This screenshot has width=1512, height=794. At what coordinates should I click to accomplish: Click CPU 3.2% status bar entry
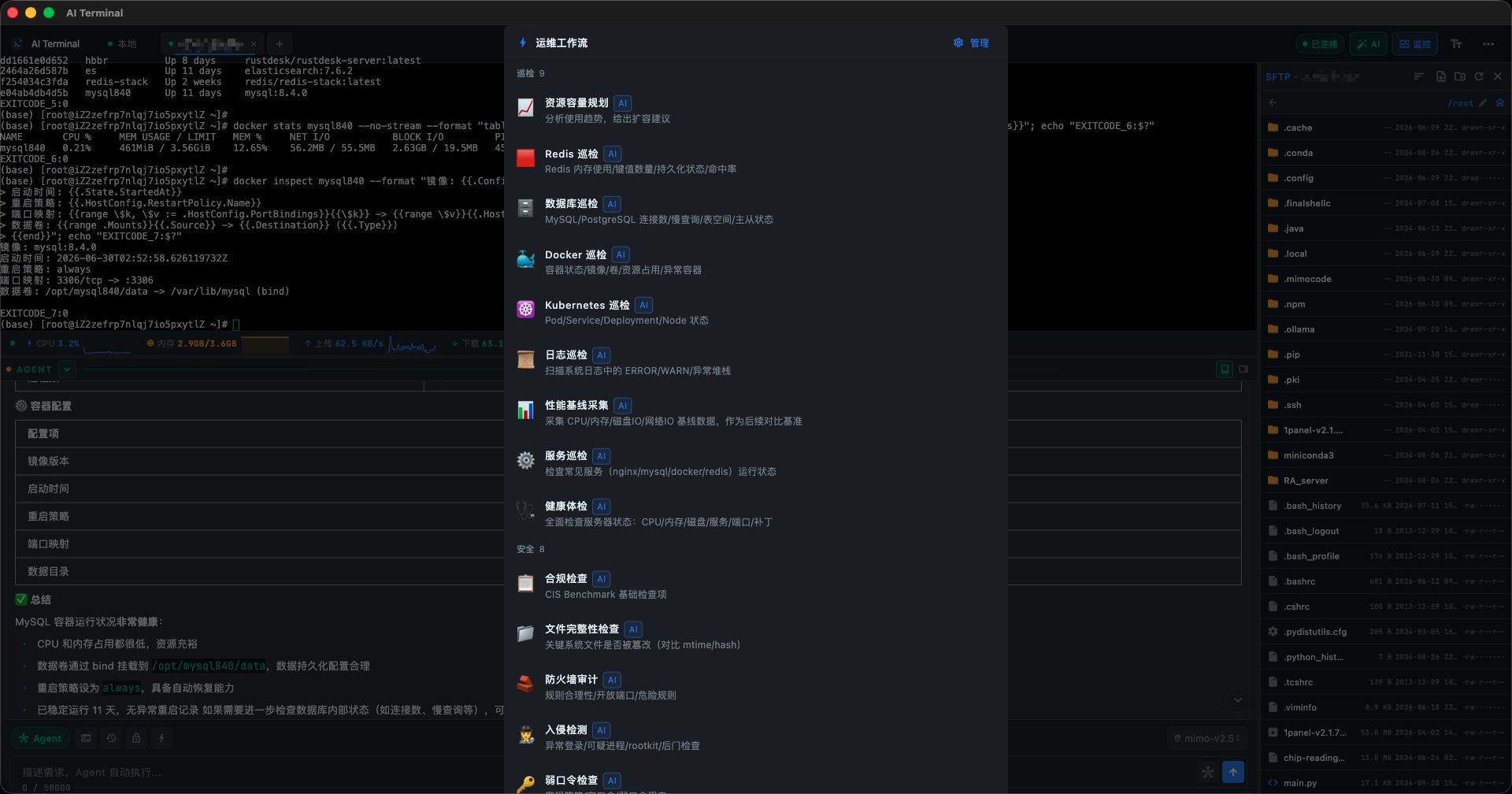tap(53, 343)
